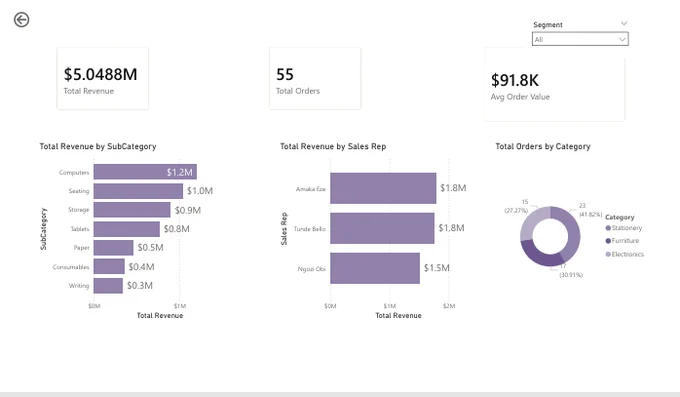This screenshot has width=680, height=397.
Task: Click the Storage revenue bar
Action: tap(132, 210)
